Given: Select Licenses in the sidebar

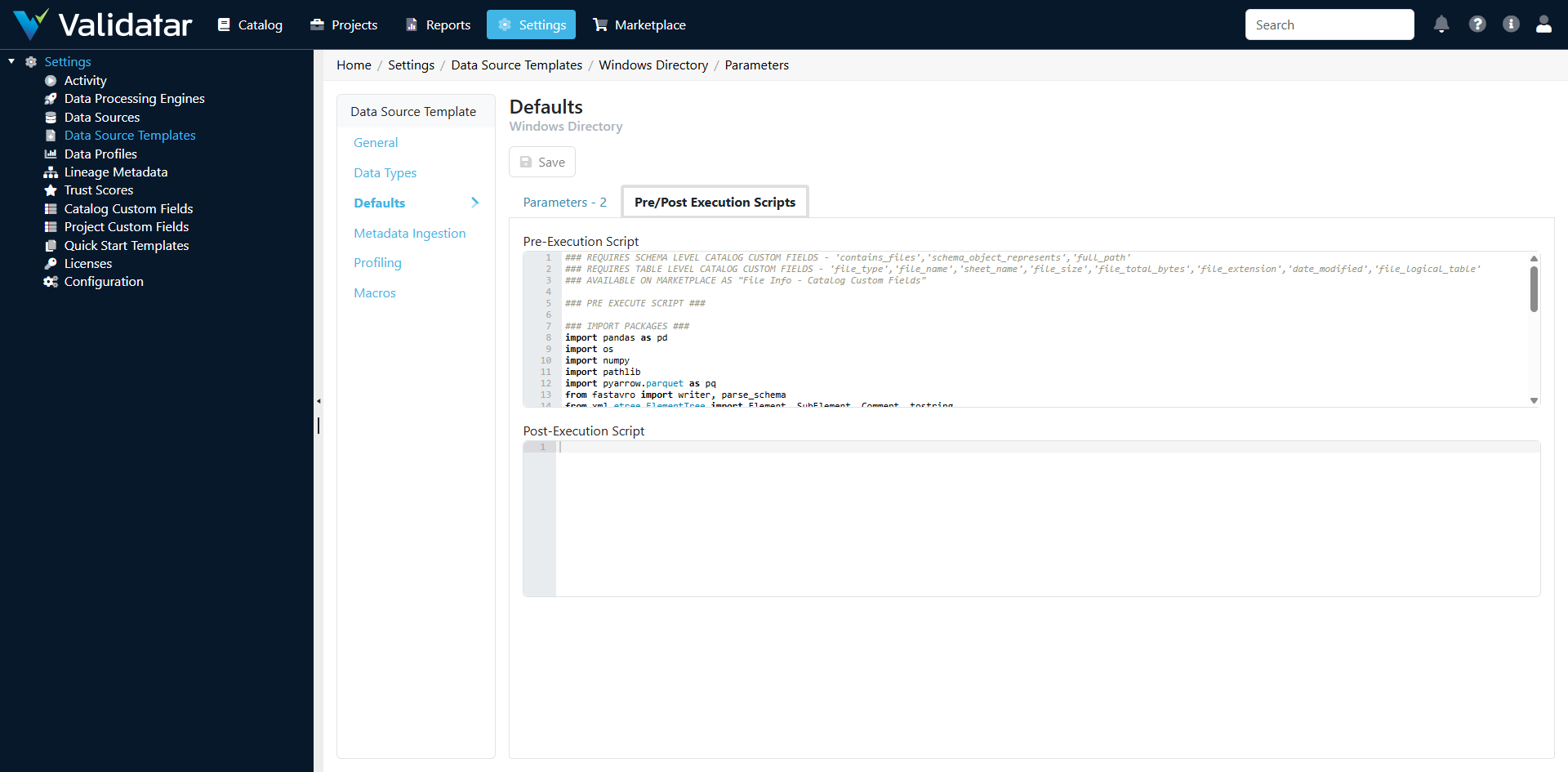Looking at the screenshot, I should pos(87,263).
